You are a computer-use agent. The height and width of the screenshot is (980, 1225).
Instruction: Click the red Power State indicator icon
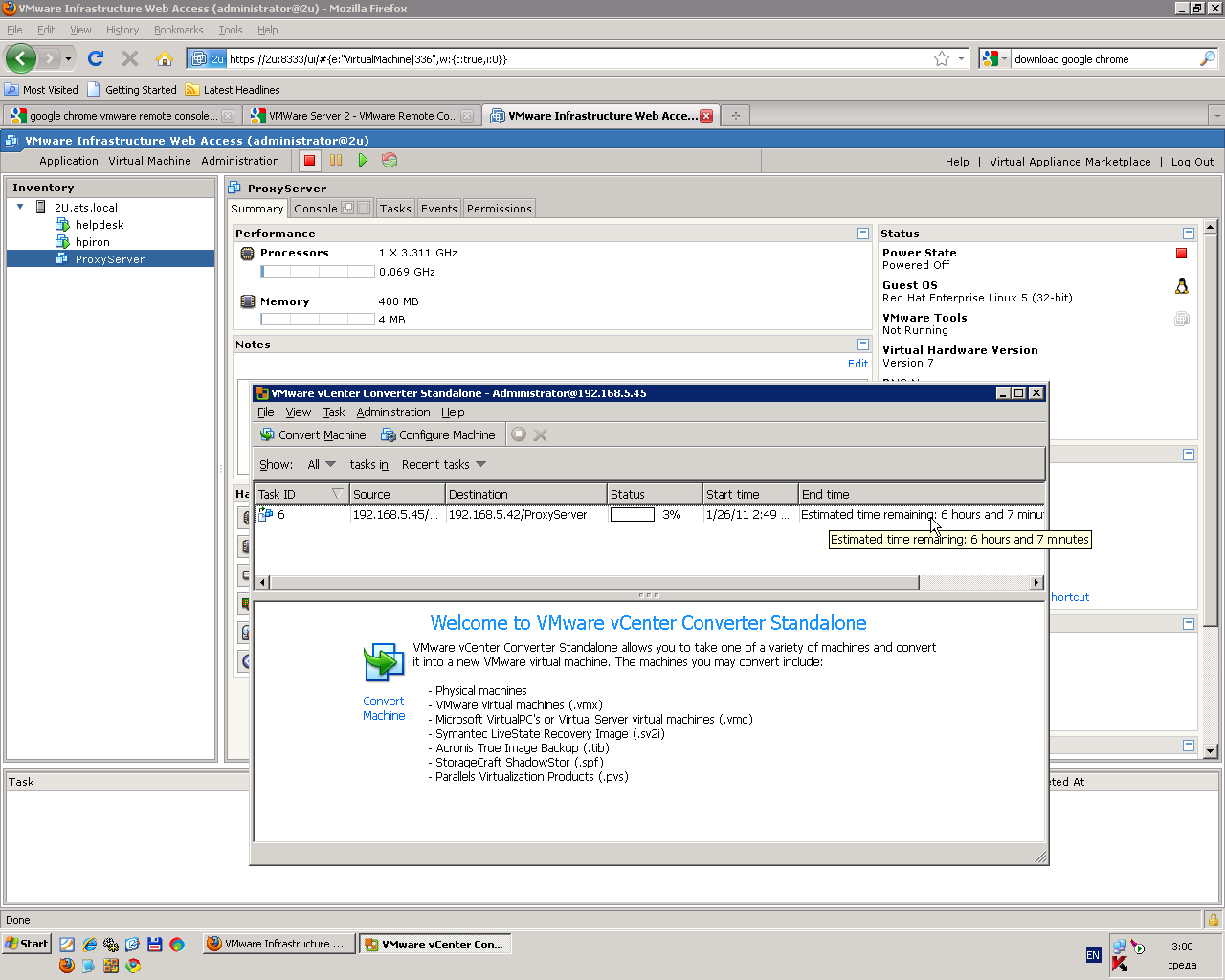(x=1182, y=254)
